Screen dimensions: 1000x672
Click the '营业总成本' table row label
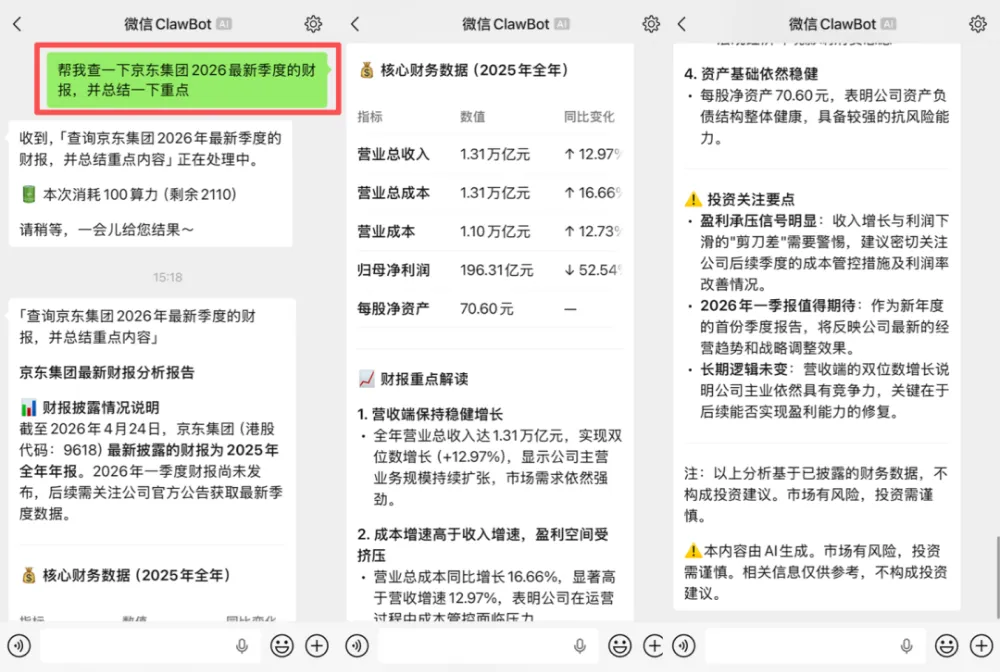pyautogui.click(x=393, y=193)
